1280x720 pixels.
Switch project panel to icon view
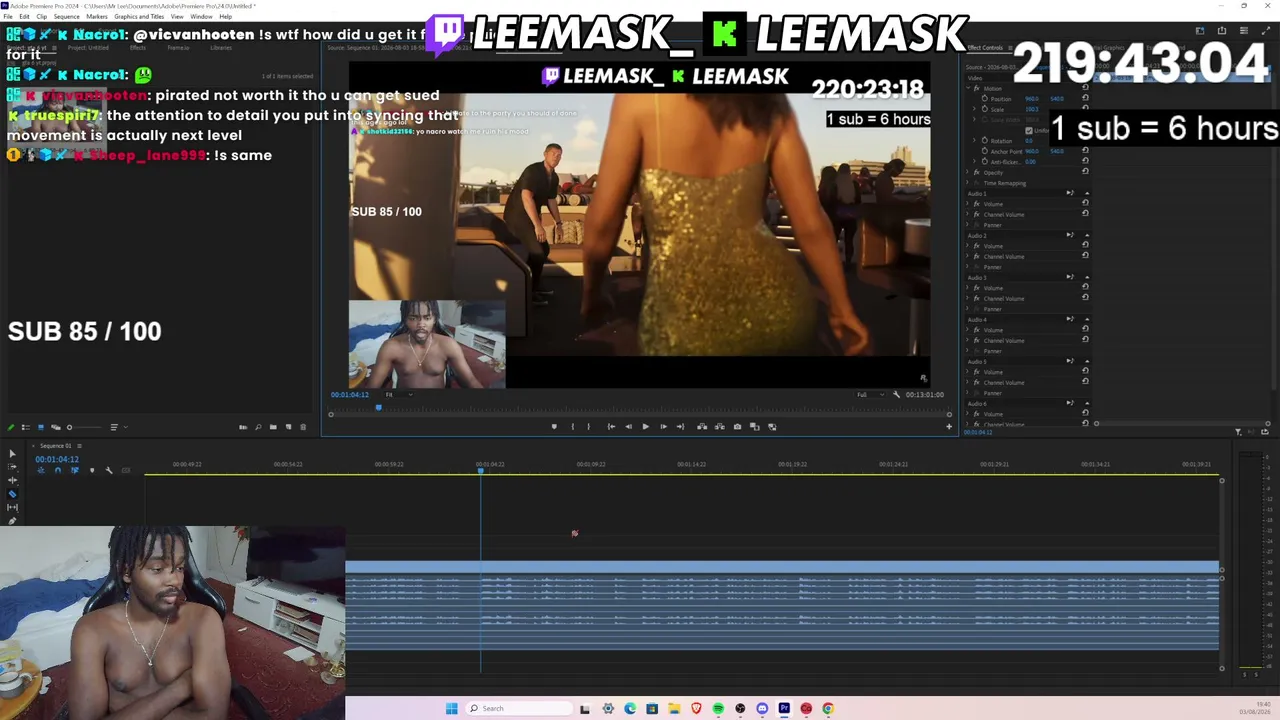[41, 427]
